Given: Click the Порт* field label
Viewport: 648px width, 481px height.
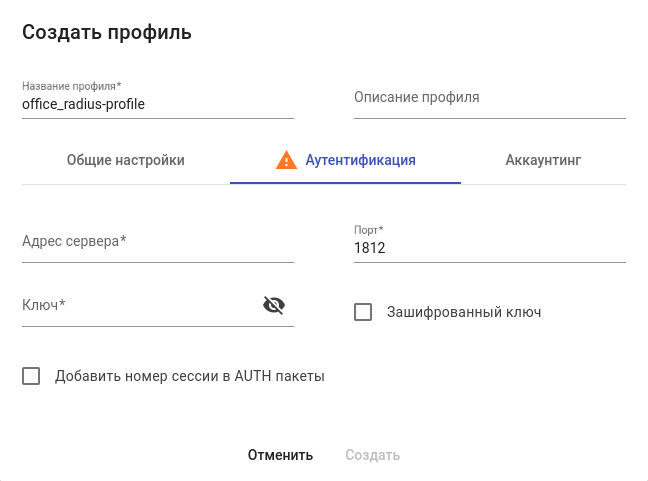Looking at the screenshot, I should (369, 230).
